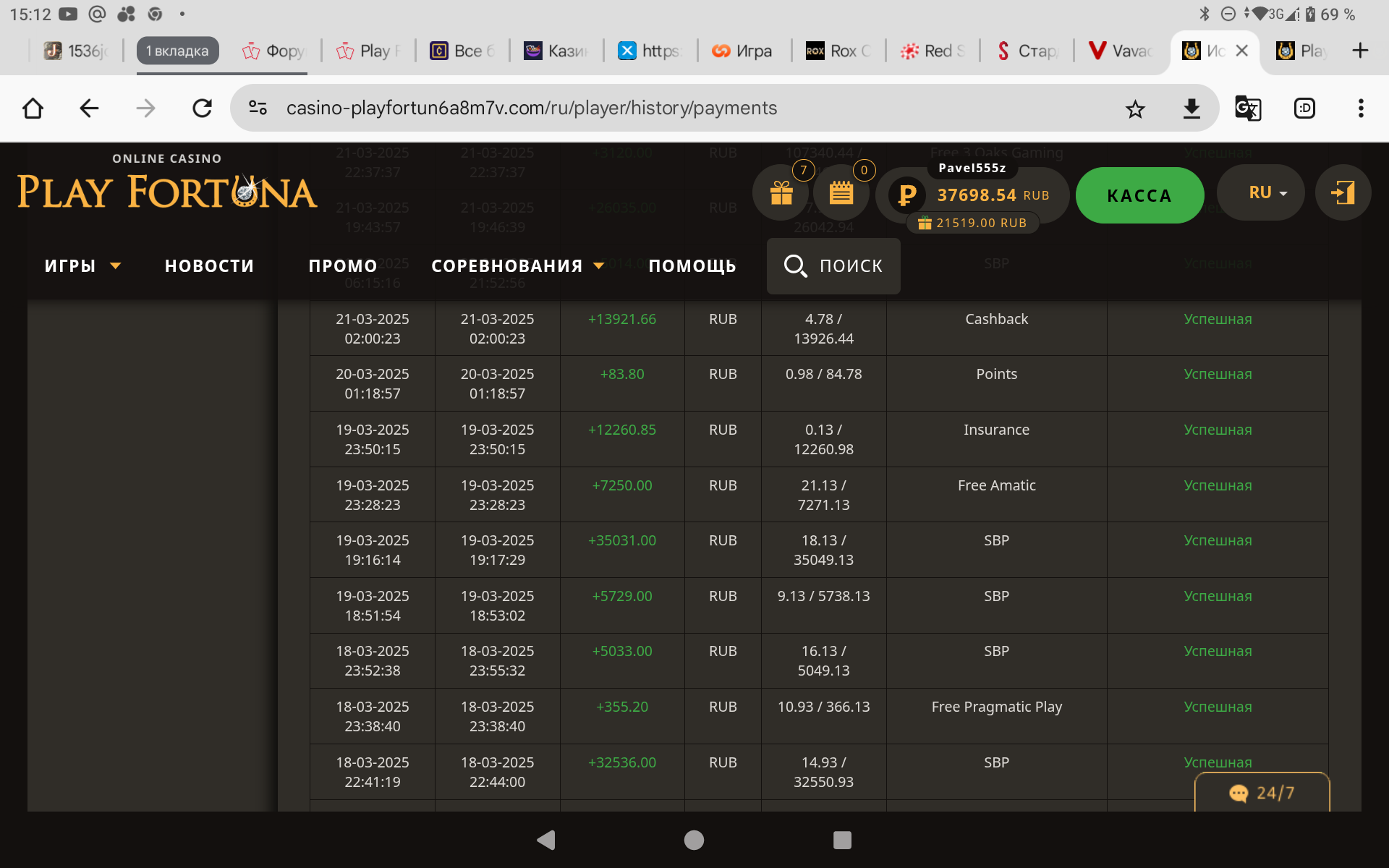Open the ПРОМО menu item
1389x868 pixels.
343,266
